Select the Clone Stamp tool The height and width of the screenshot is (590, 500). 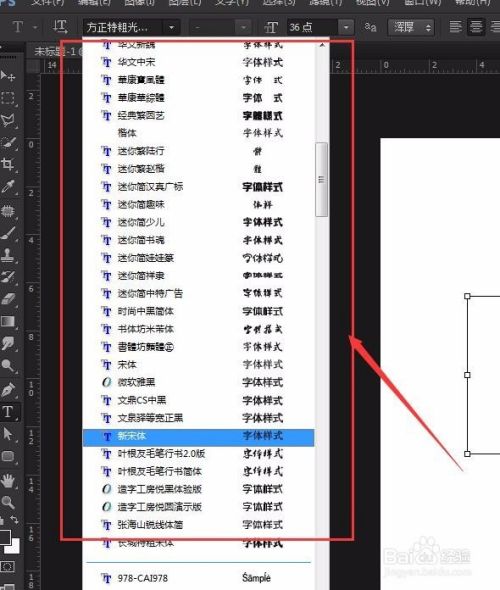pyautogui.click(x=8, y=255)
